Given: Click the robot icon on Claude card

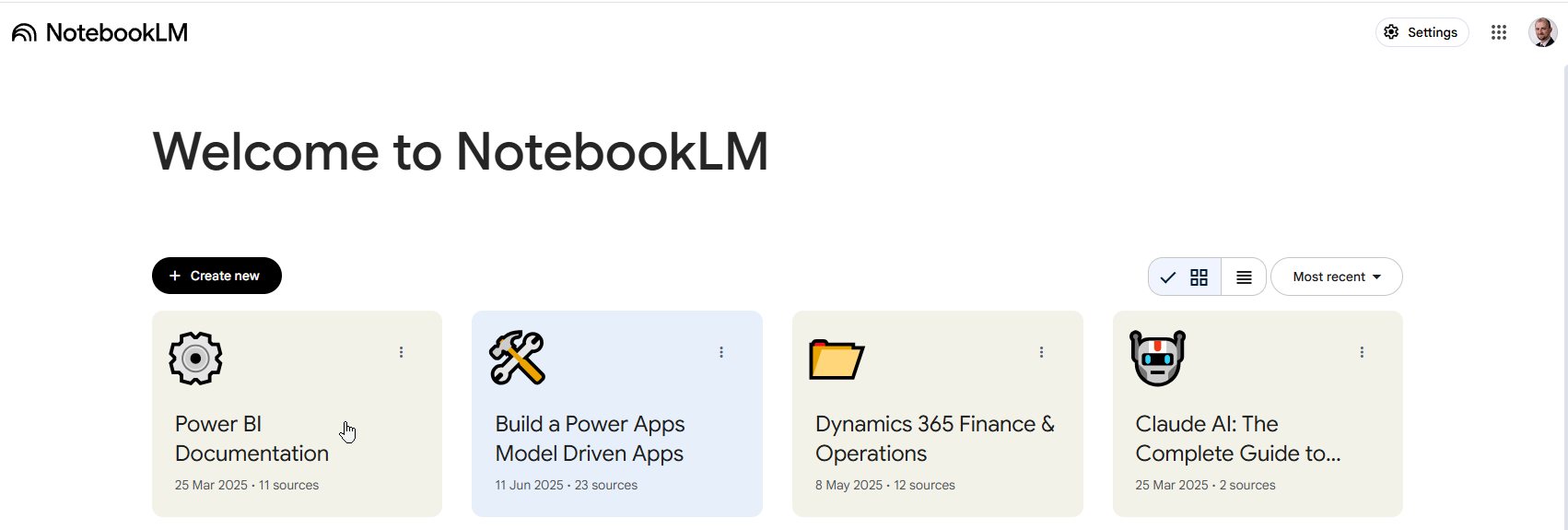Looking at the screenshot, I should point(1157,358).
